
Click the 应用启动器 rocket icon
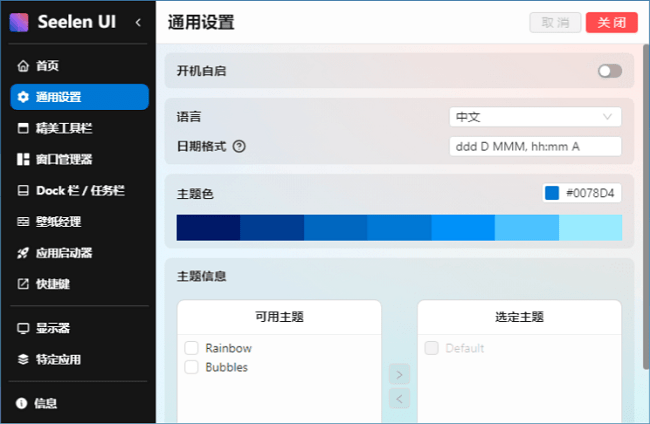[24, 253]
